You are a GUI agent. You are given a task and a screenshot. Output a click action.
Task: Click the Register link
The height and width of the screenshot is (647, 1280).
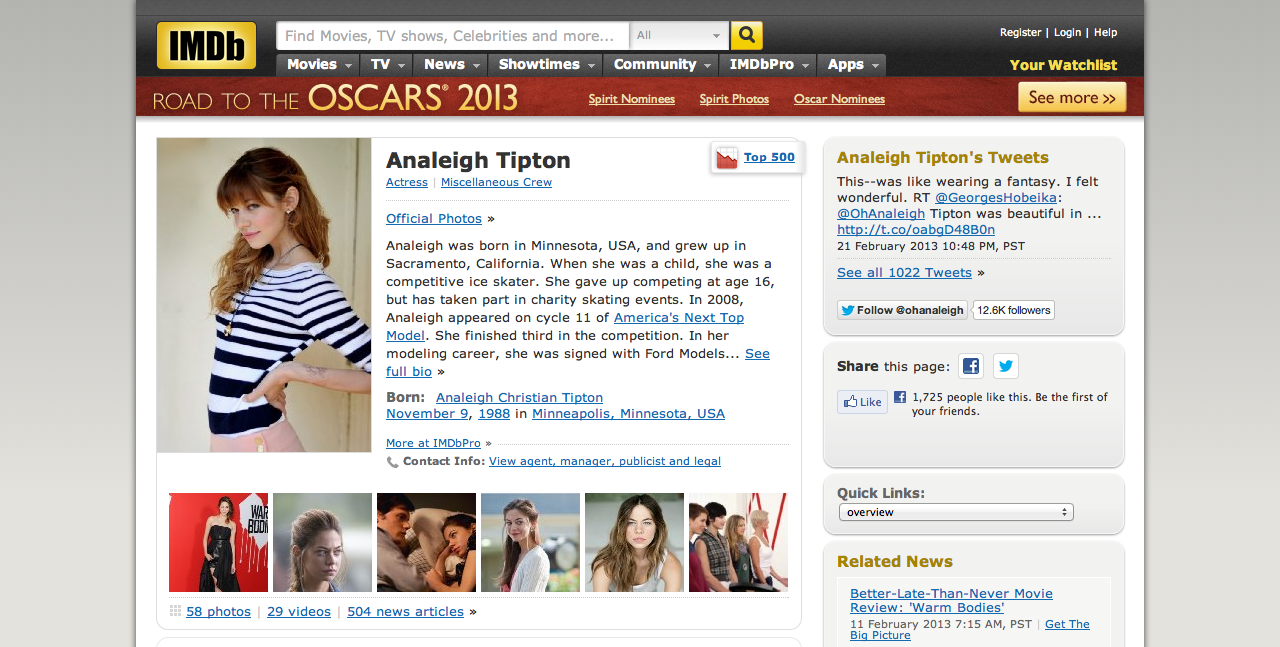coord(1020,33)
